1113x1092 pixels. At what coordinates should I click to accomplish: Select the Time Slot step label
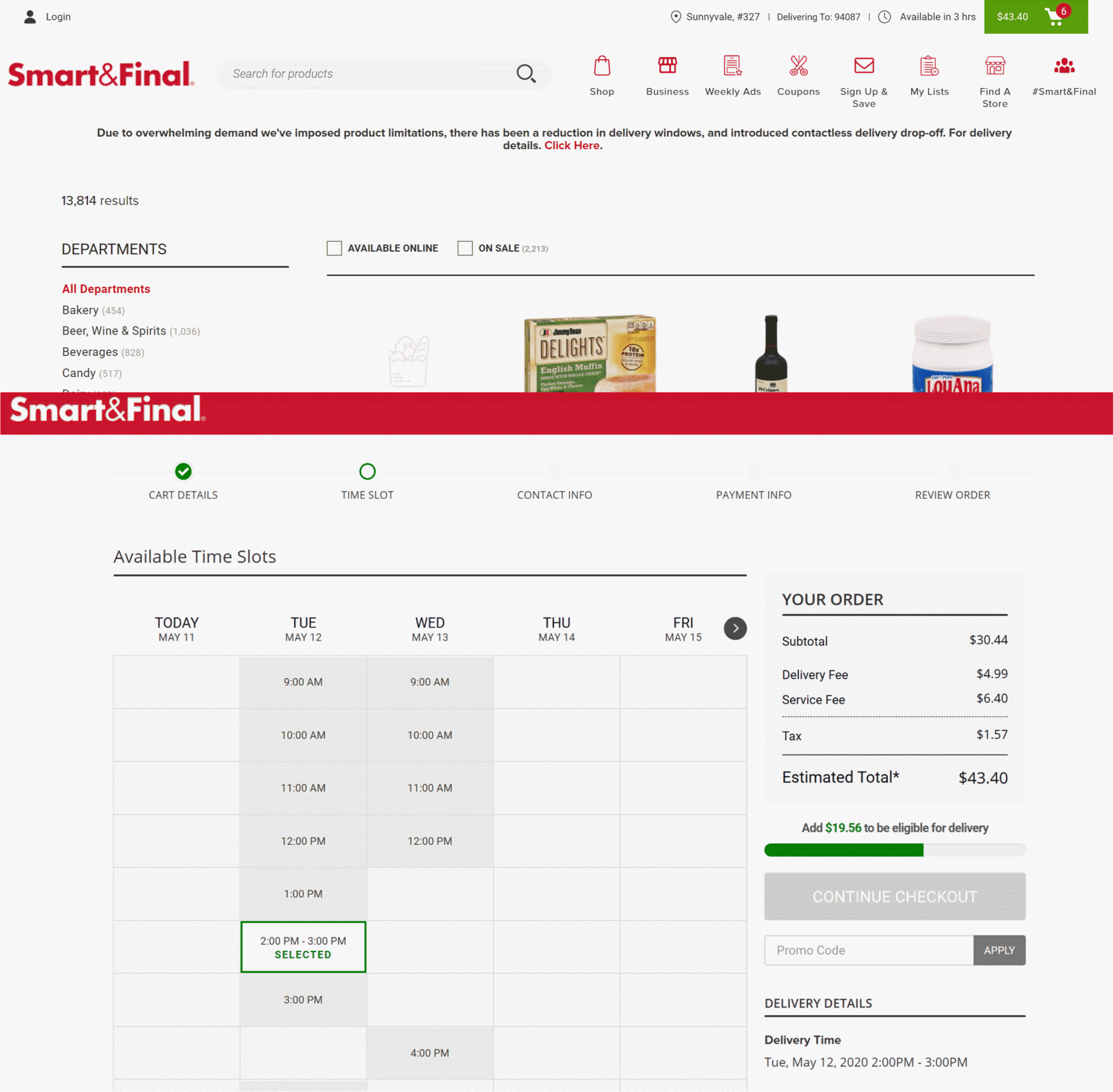pyautogui.click(x=367, y=495)
